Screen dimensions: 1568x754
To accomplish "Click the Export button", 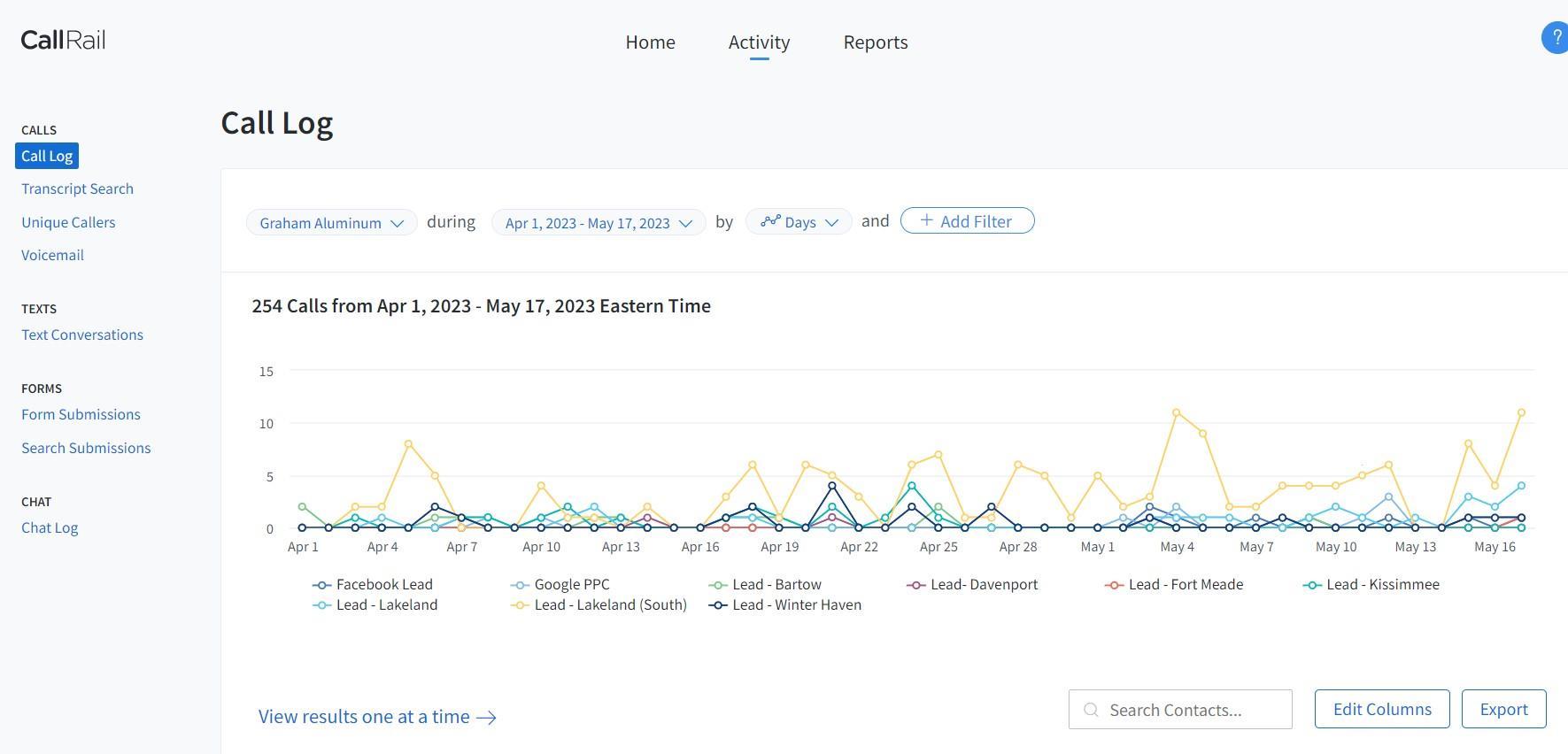I will pos(1503,709).
